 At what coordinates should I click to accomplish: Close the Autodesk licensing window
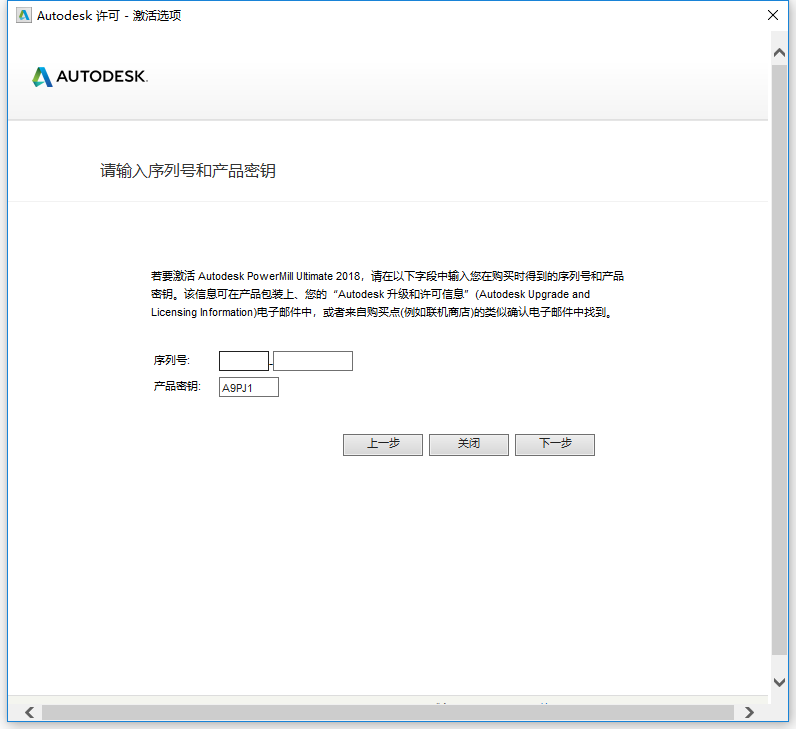(x=773, y=15)
